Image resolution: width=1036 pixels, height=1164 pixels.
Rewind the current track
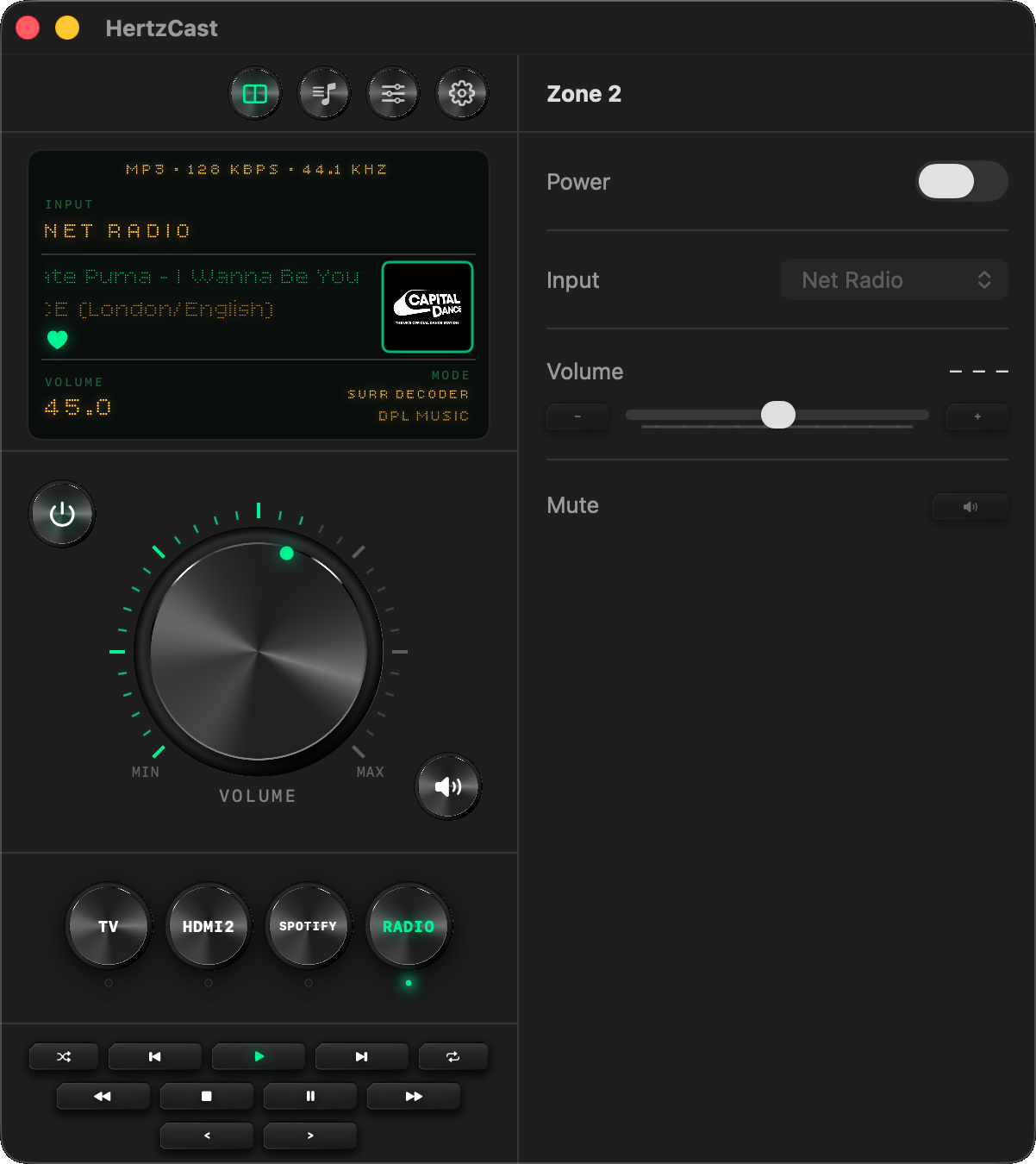103,1096
